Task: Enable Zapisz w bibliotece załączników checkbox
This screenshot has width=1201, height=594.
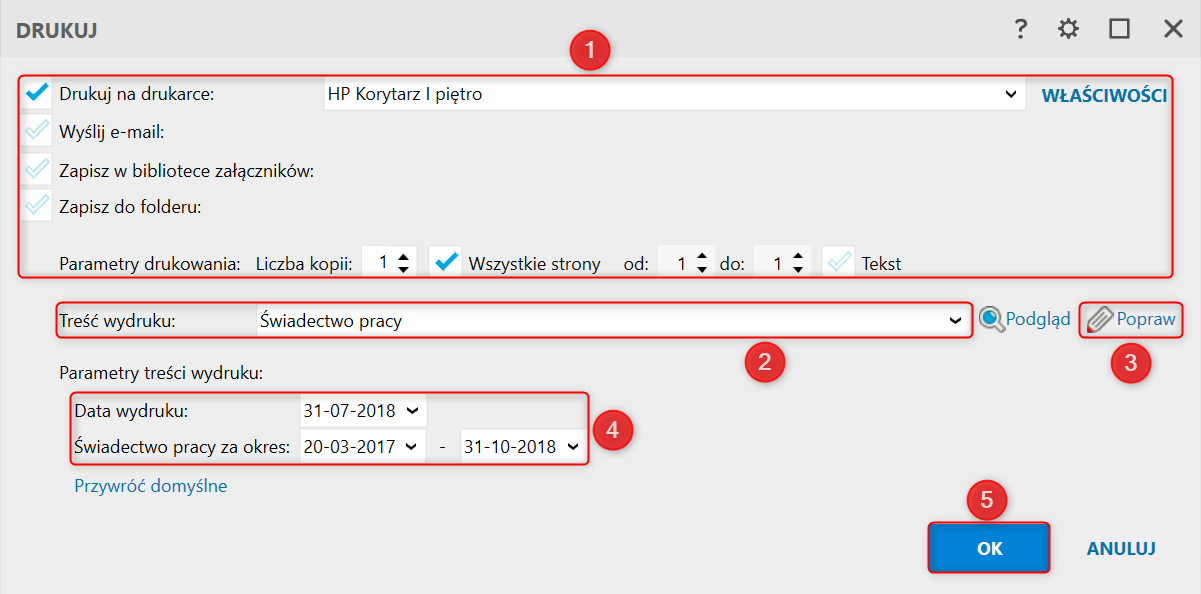Action: click(37, 169)
